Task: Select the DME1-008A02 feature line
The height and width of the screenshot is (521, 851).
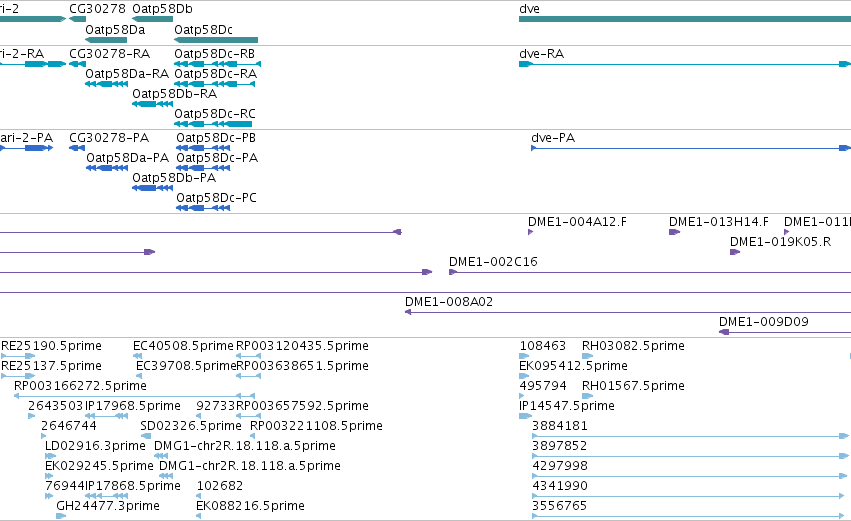Action: point(628,312)
